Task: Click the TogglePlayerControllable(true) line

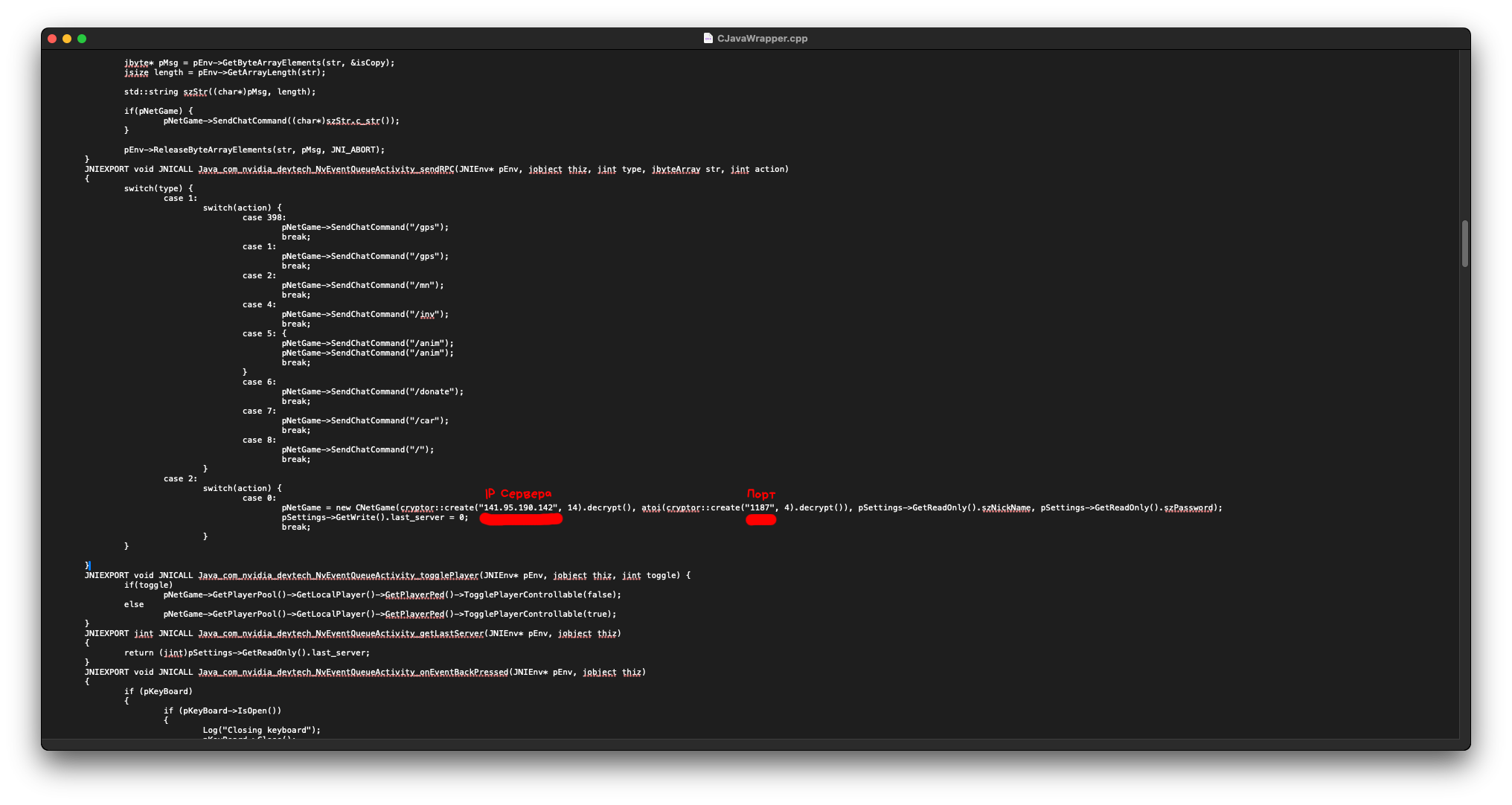Action: point(390,614)
